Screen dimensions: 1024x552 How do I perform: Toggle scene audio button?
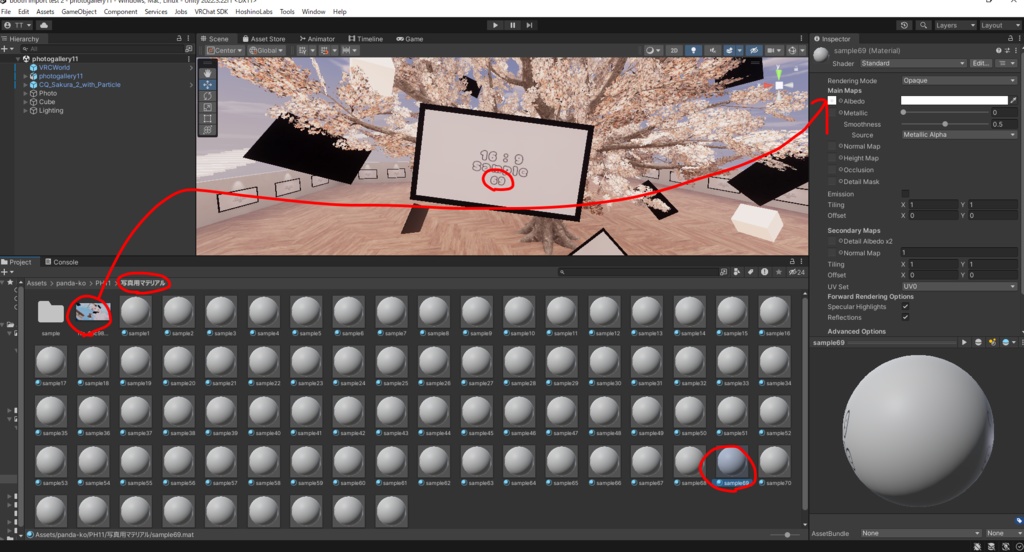point(712,50)
